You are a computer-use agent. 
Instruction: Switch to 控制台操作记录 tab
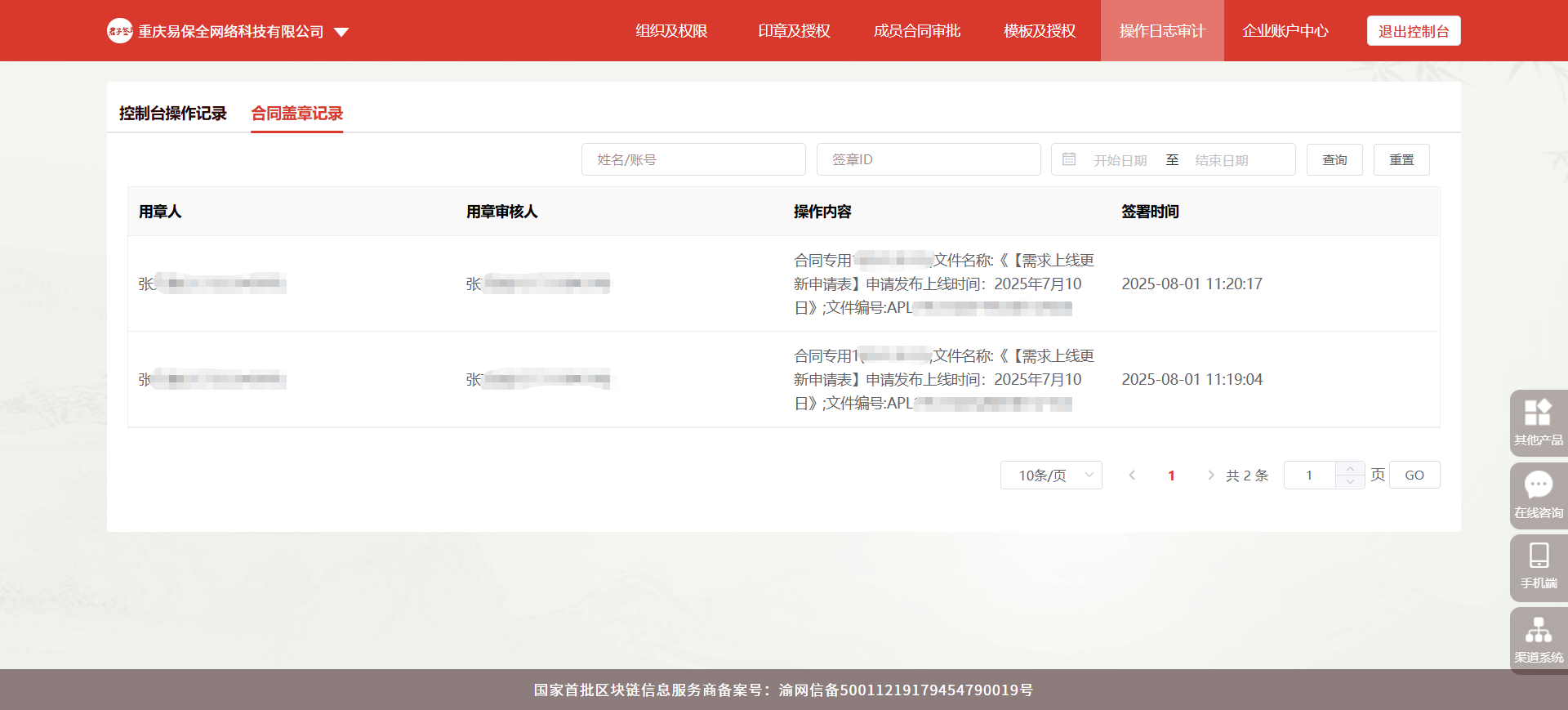(x=173, y=114)
